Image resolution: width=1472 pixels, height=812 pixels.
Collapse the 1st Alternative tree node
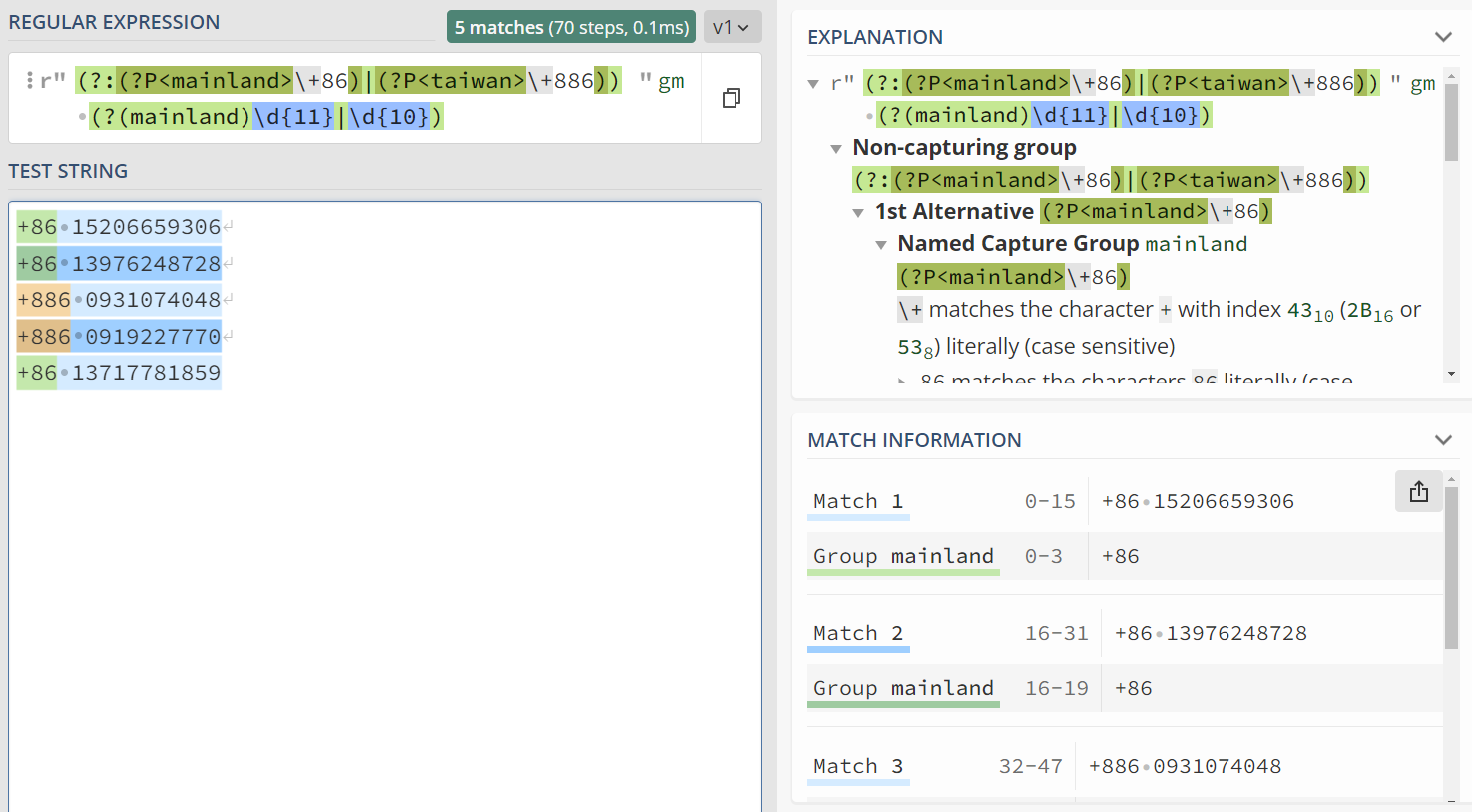858,212
